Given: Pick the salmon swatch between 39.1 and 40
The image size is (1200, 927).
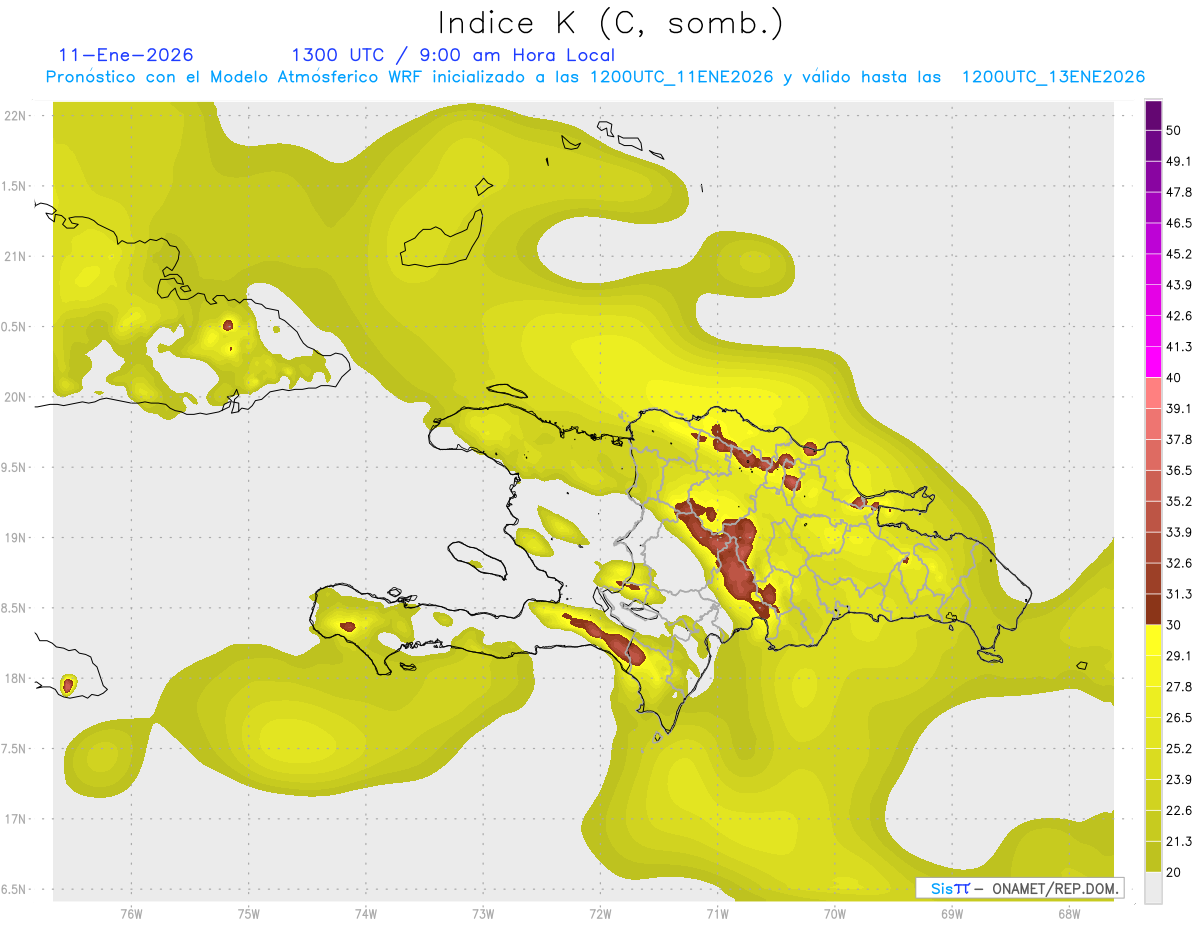Looking at the screenshot, I should (x=1153, y=393).
